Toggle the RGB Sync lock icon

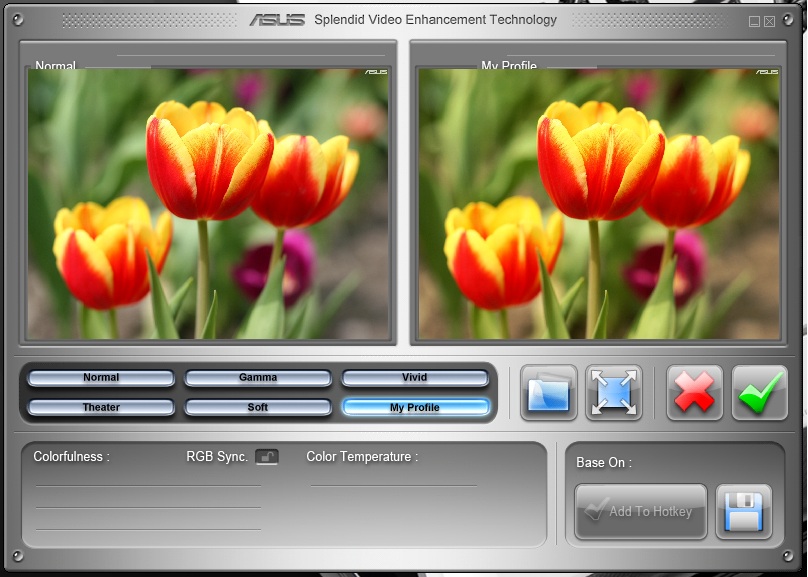click(x=267, y=457)
